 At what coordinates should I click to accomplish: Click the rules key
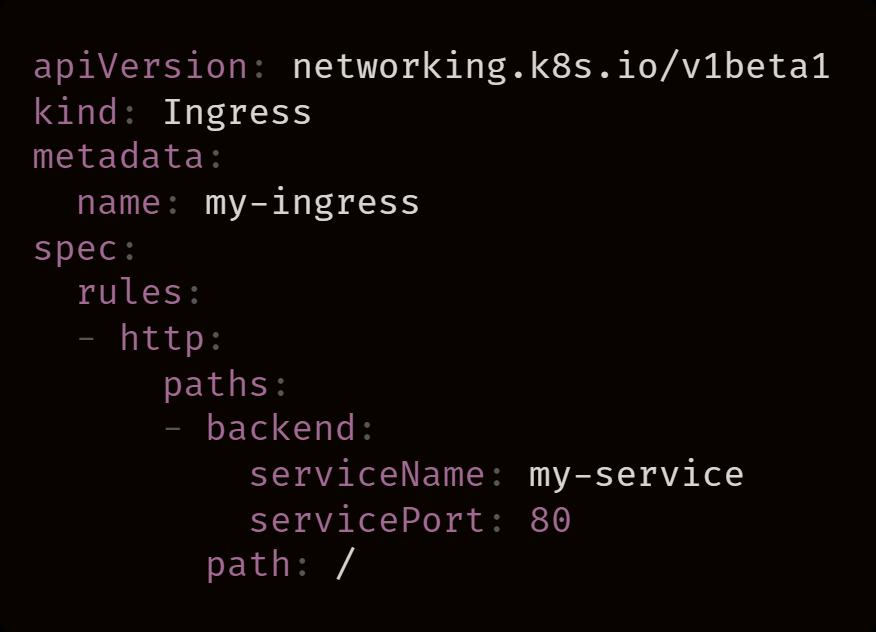[x=130, y=293]
